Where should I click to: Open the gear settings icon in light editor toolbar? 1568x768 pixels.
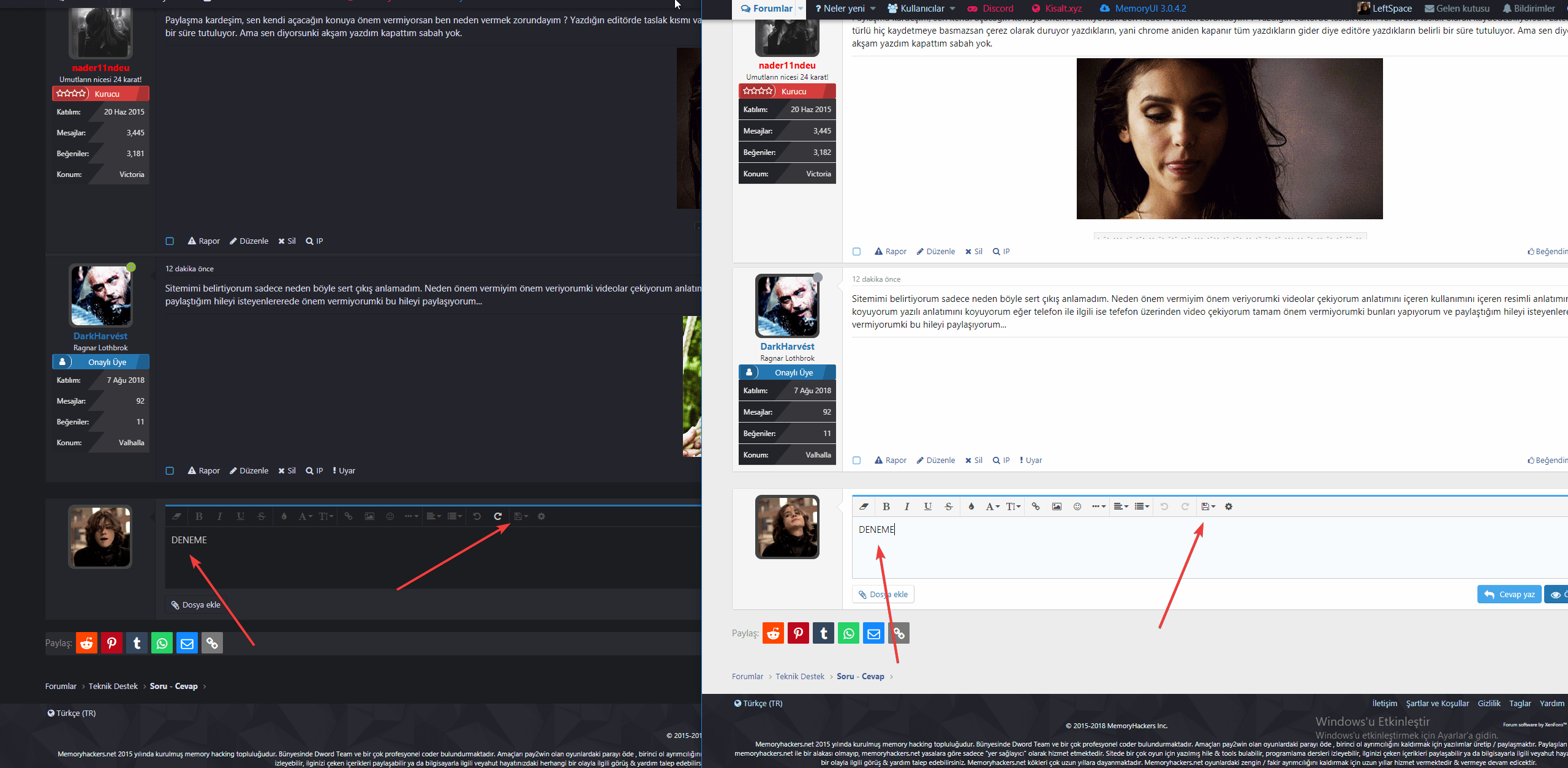click(x=1229, y=506)
